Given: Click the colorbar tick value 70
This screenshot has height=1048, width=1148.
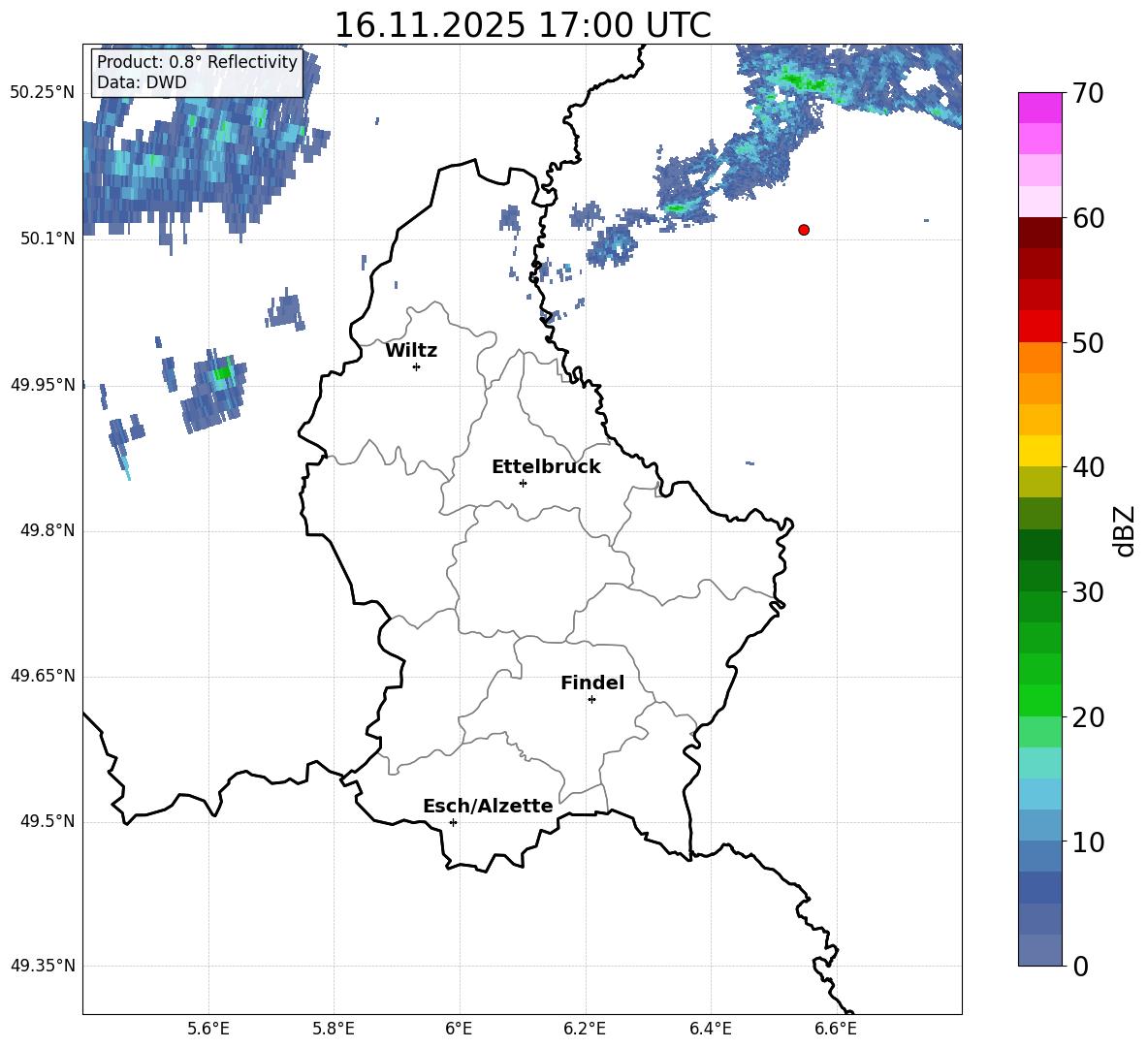Looking at the screenshot, I should [x=1088, y=93].
